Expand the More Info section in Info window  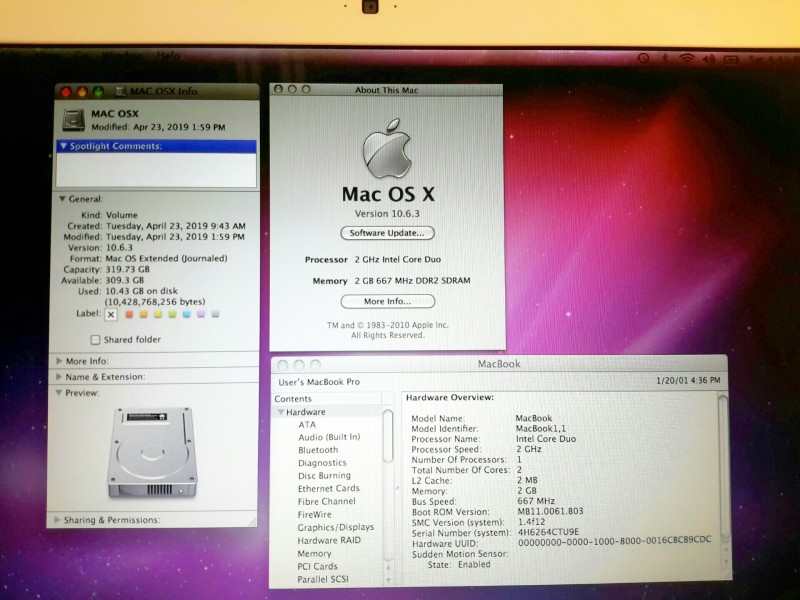click(x=59, y=361)
